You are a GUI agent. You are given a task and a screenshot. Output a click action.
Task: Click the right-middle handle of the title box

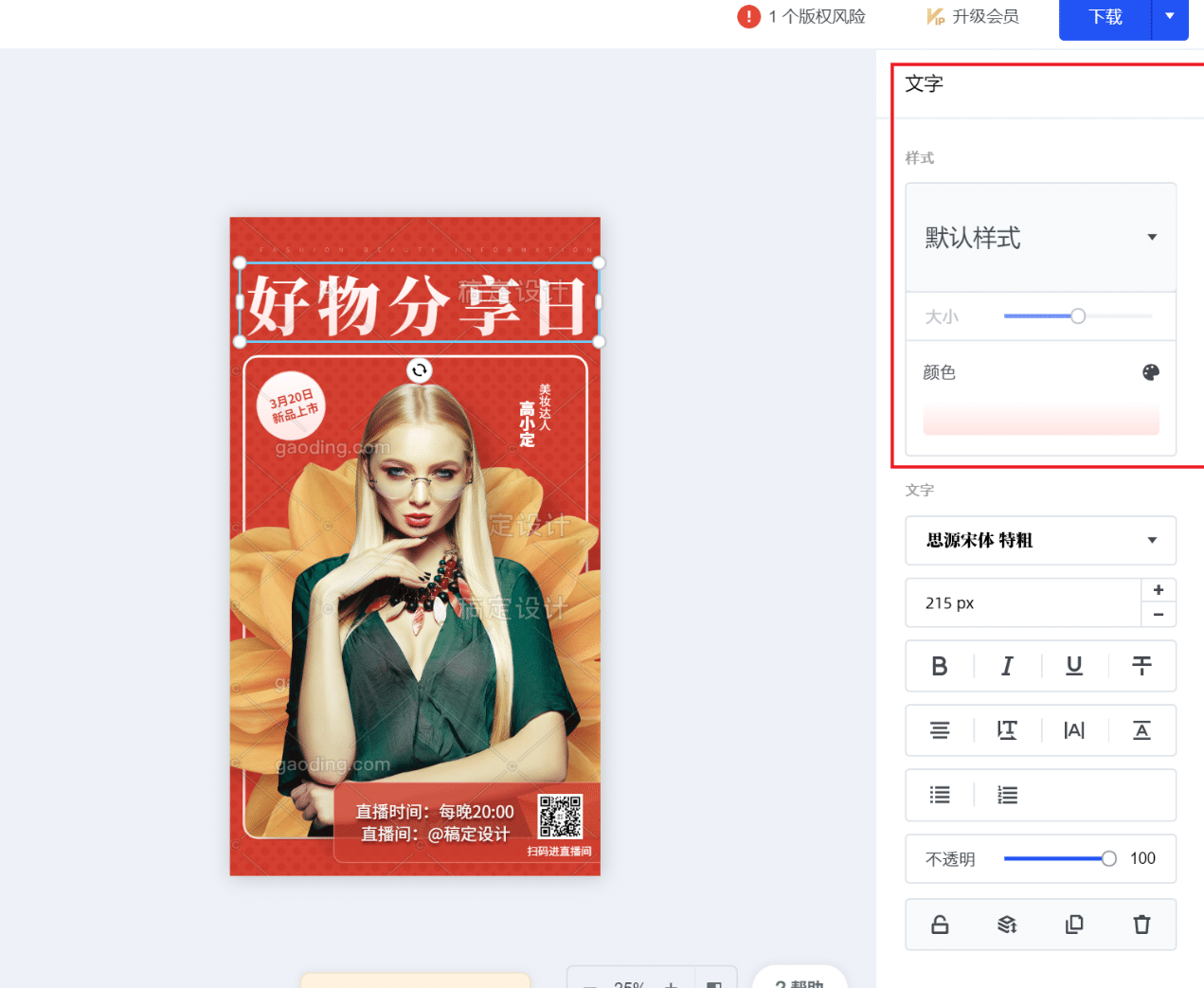[599, 302]
